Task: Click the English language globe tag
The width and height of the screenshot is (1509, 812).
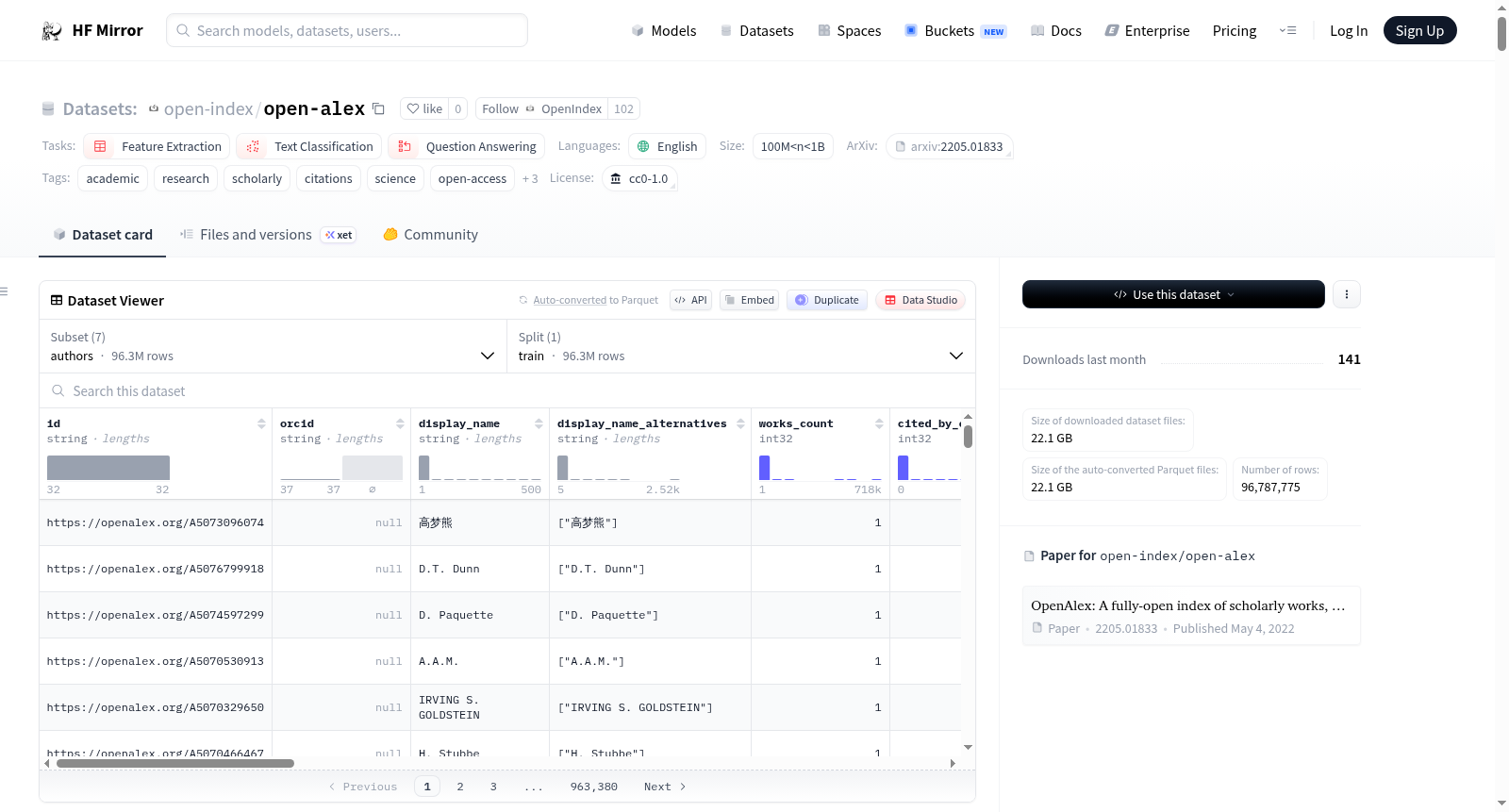Action: (667, 146)
